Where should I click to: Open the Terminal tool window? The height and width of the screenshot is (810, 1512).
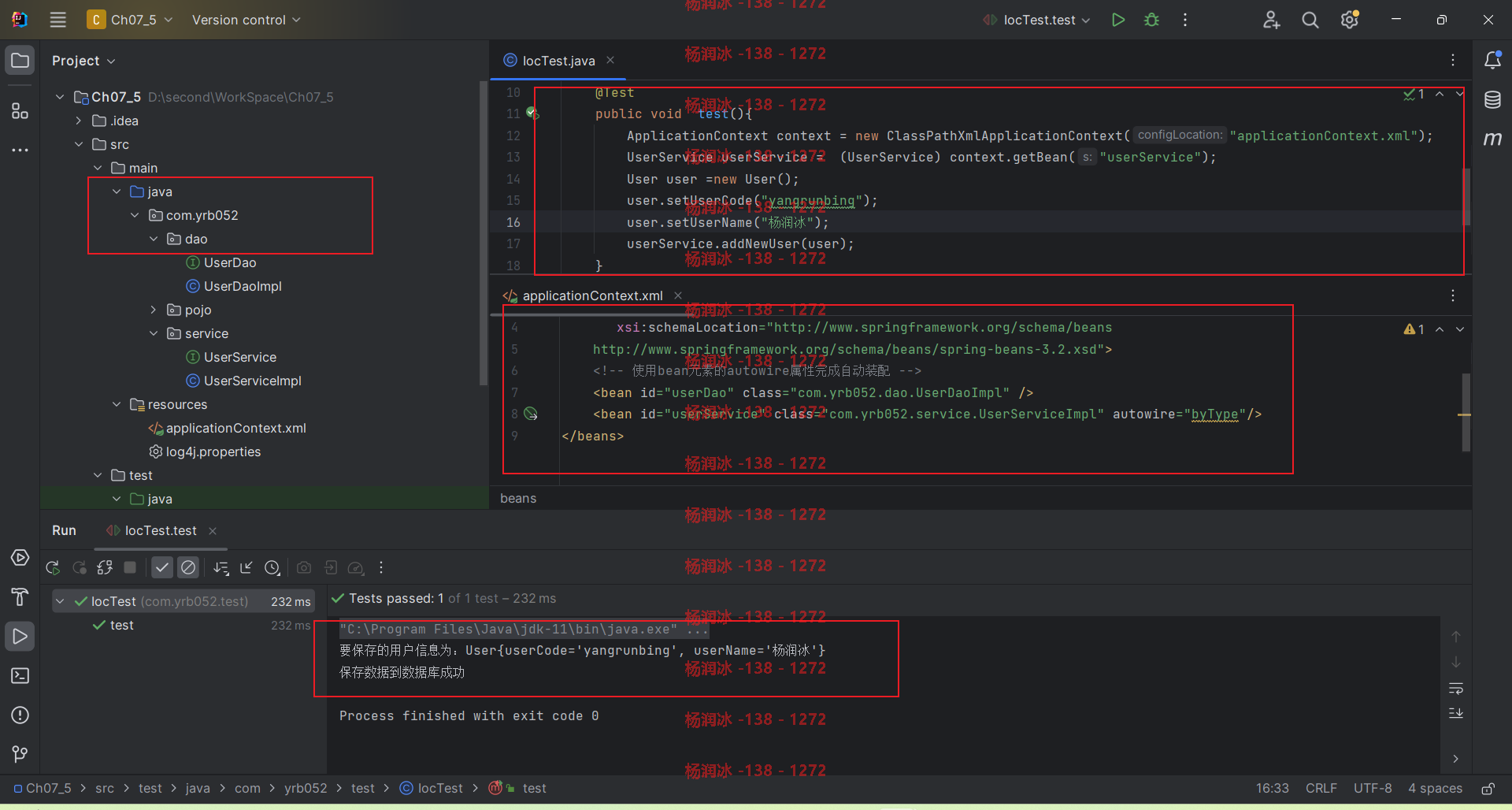point(20,676)
